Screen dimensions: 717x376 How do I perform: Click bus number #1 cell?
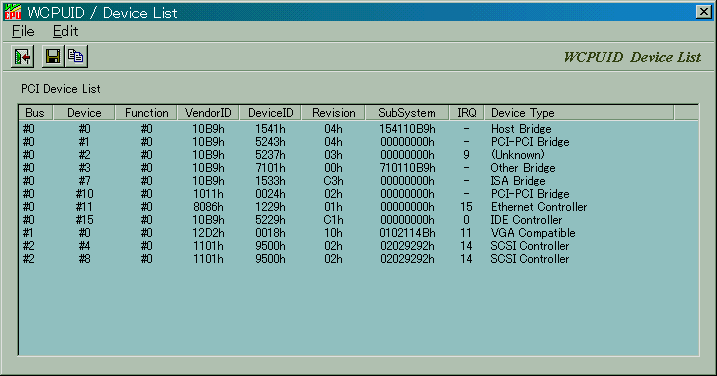click(x=28, y=233)
